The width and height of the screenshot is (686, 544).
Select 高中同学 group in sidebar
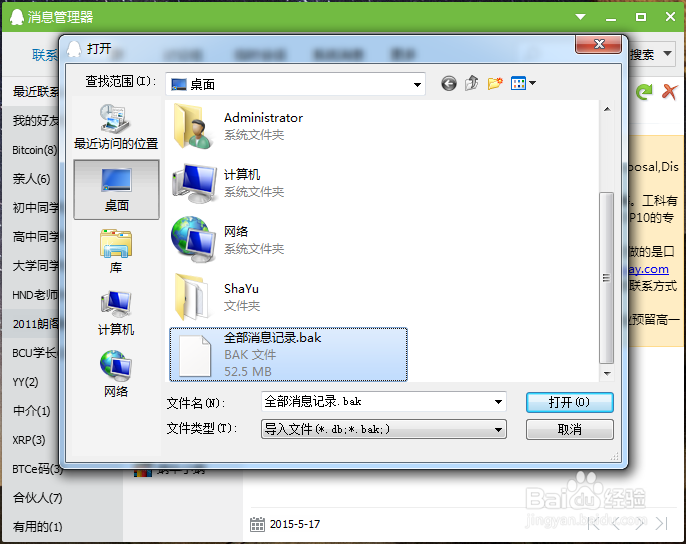(x=36, y=236)
